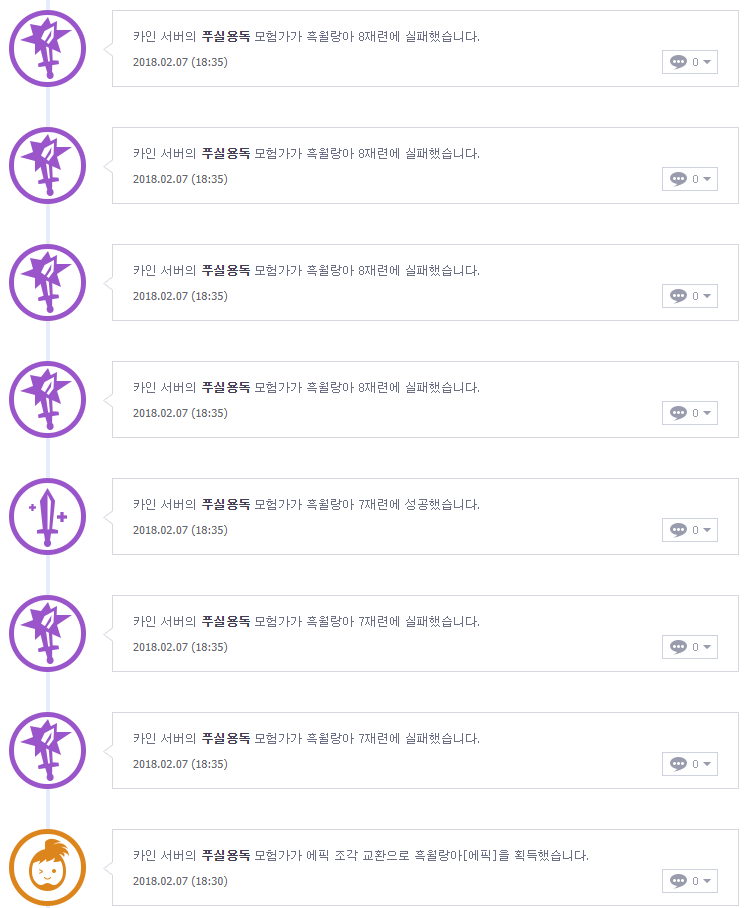Click the orange character avatar icon
Viewport: 744px width, 908px height.
pos(47,867)
